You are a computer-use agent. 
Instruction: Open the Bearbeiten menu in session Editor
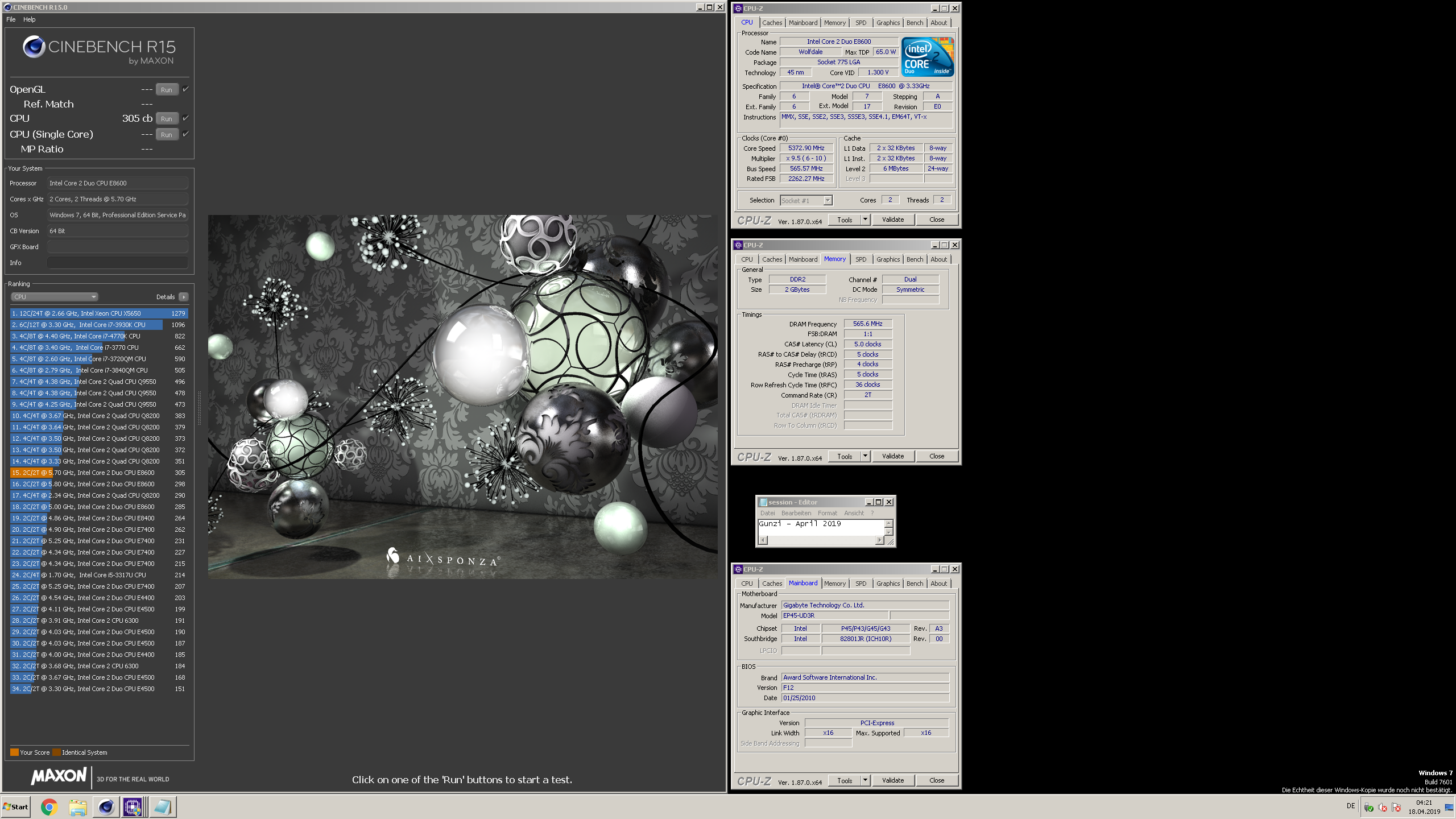(x=796, y=513)
